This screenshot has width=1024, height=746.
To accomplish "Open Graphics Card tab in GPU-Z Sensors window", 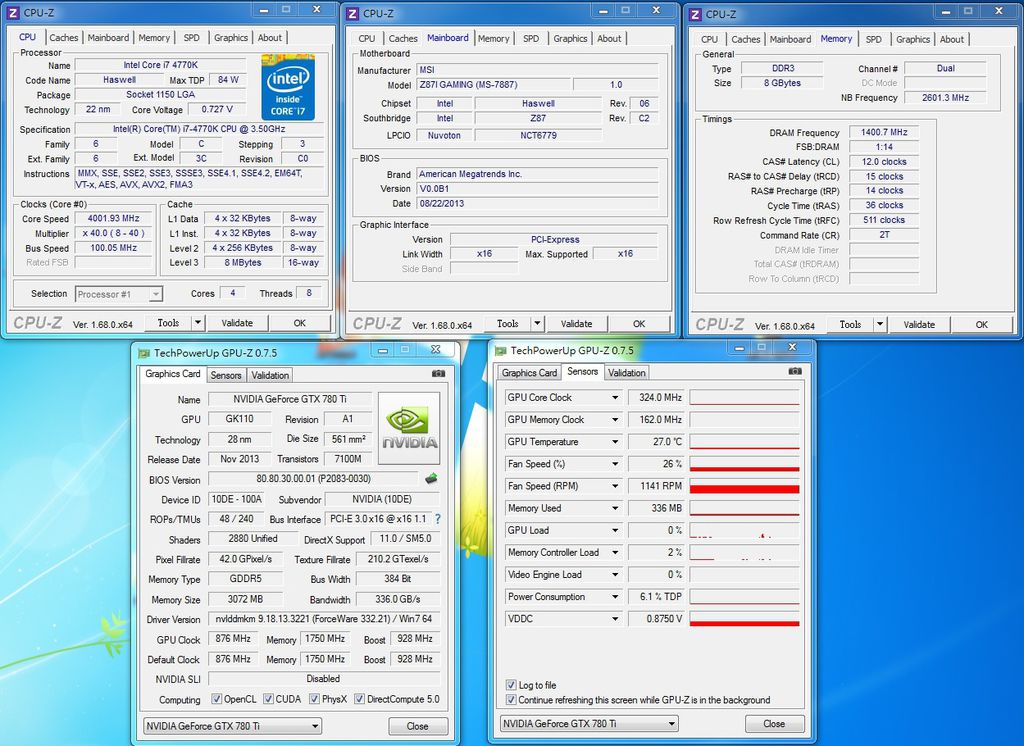I will click(x=529, y=373).
